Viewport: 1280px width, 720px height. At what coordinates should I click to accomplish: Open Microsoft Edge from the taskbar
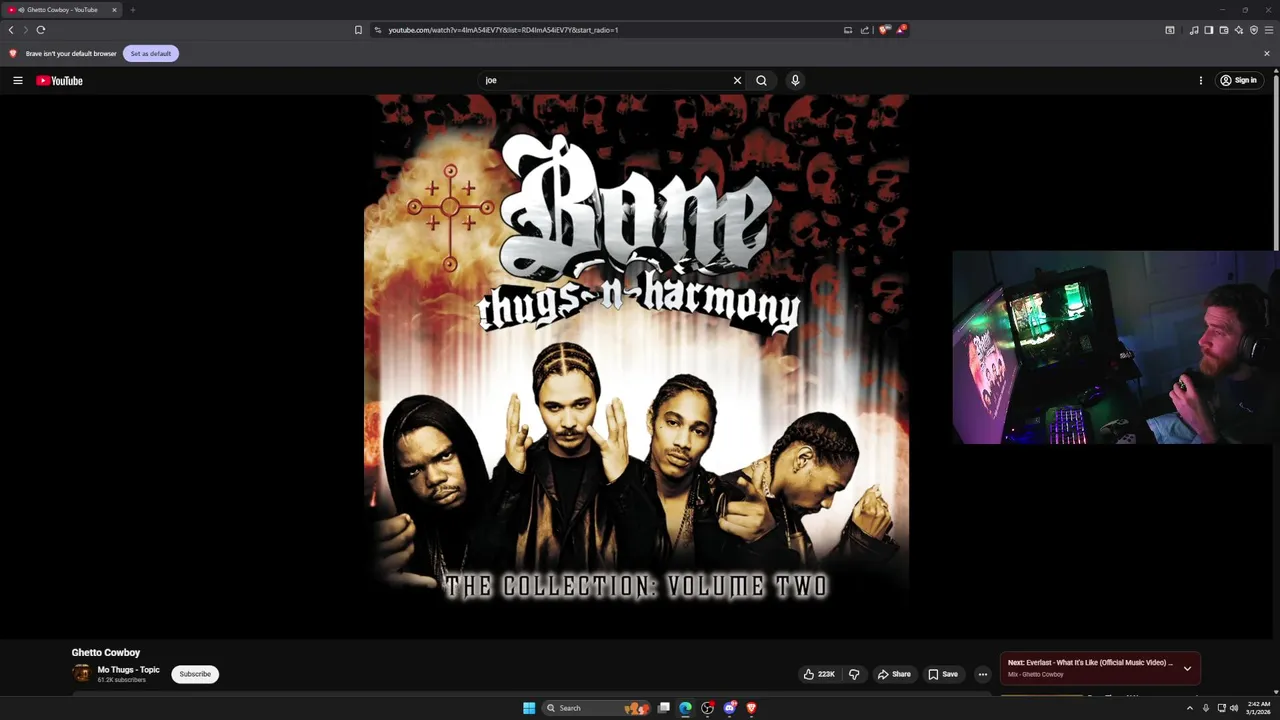685,708
